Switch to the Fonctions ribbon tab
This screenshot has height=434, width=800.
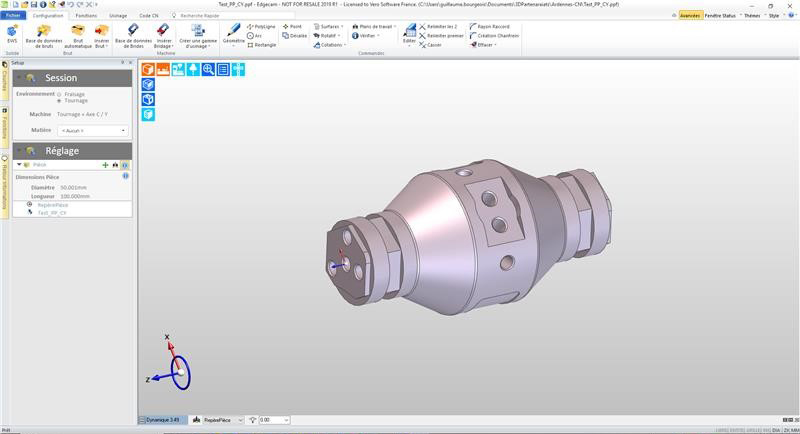pyautogui.click(x=86, y=16)
